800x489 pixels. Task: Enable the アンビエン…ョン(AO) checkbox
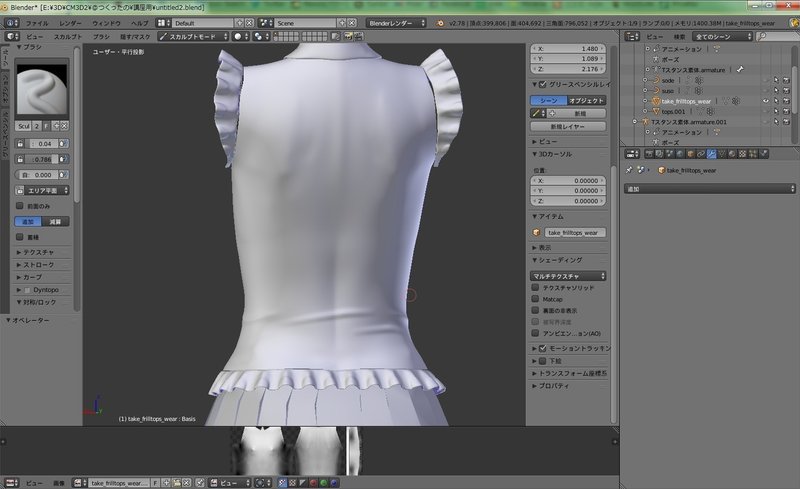tap(535, 333)
